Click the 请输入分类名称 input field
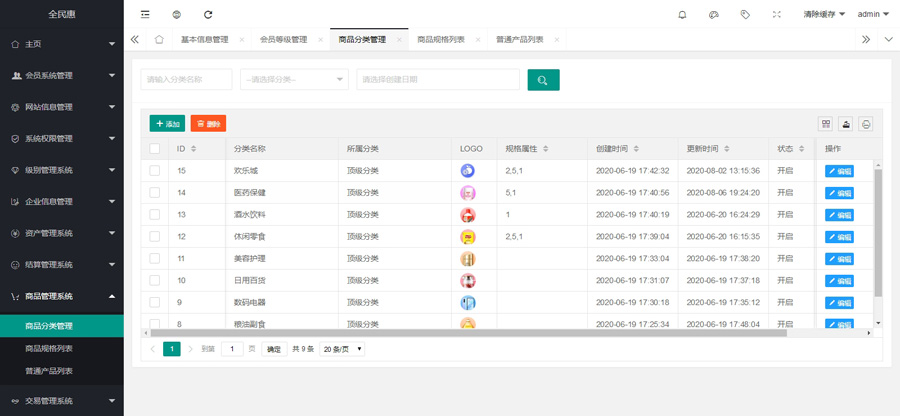900x416 pixels. (x=187, y=80)
